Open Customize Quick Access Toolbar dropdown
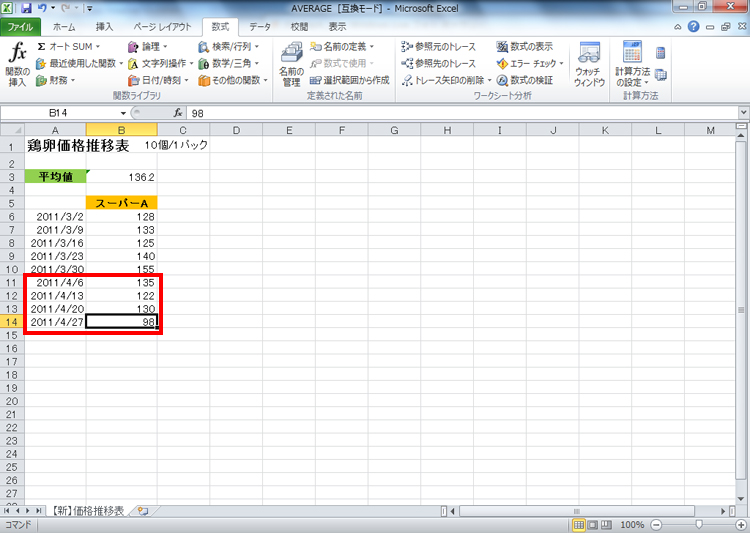This screenshot has width=750, height=533. [89, 8]
